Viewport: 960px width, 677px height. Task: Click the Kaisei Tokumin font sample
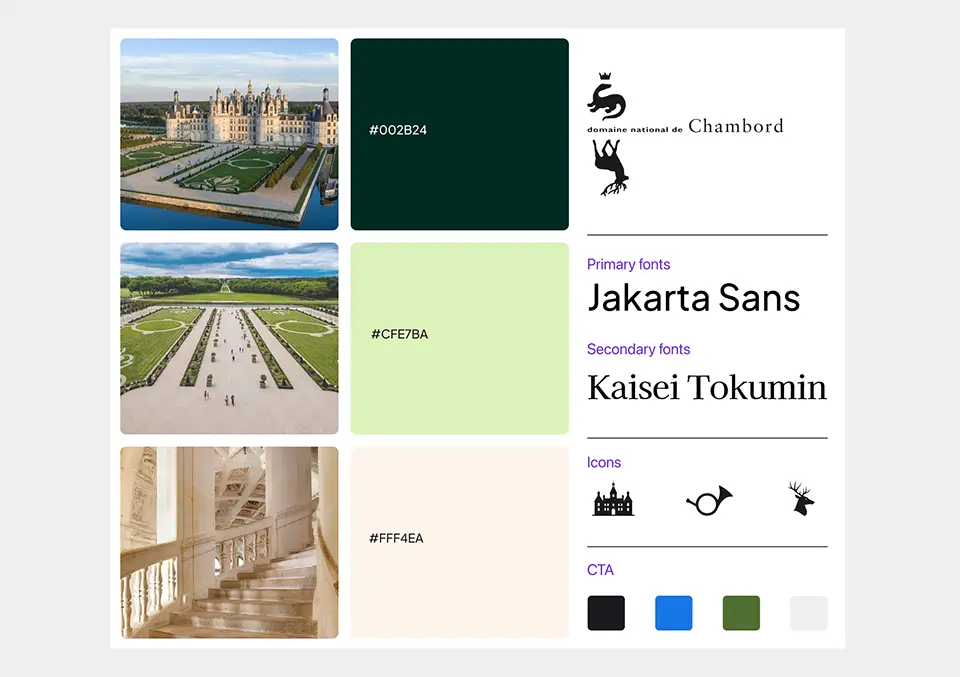coord(706,387)
